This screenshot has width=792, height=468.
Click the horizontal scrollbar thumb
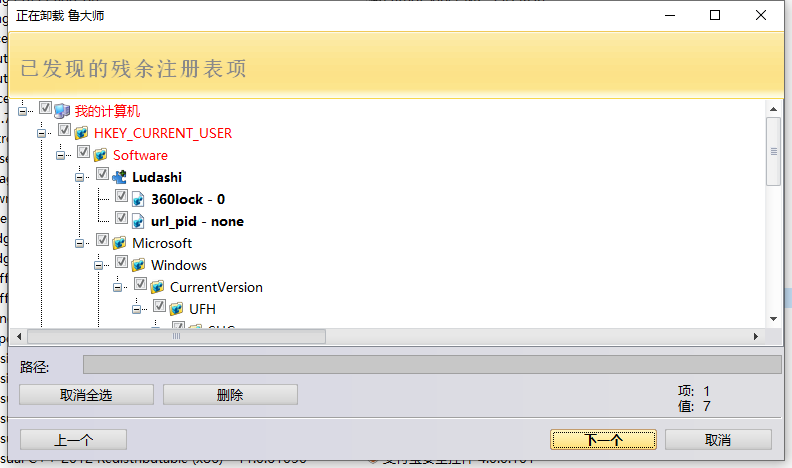click(x=176, y=336)
